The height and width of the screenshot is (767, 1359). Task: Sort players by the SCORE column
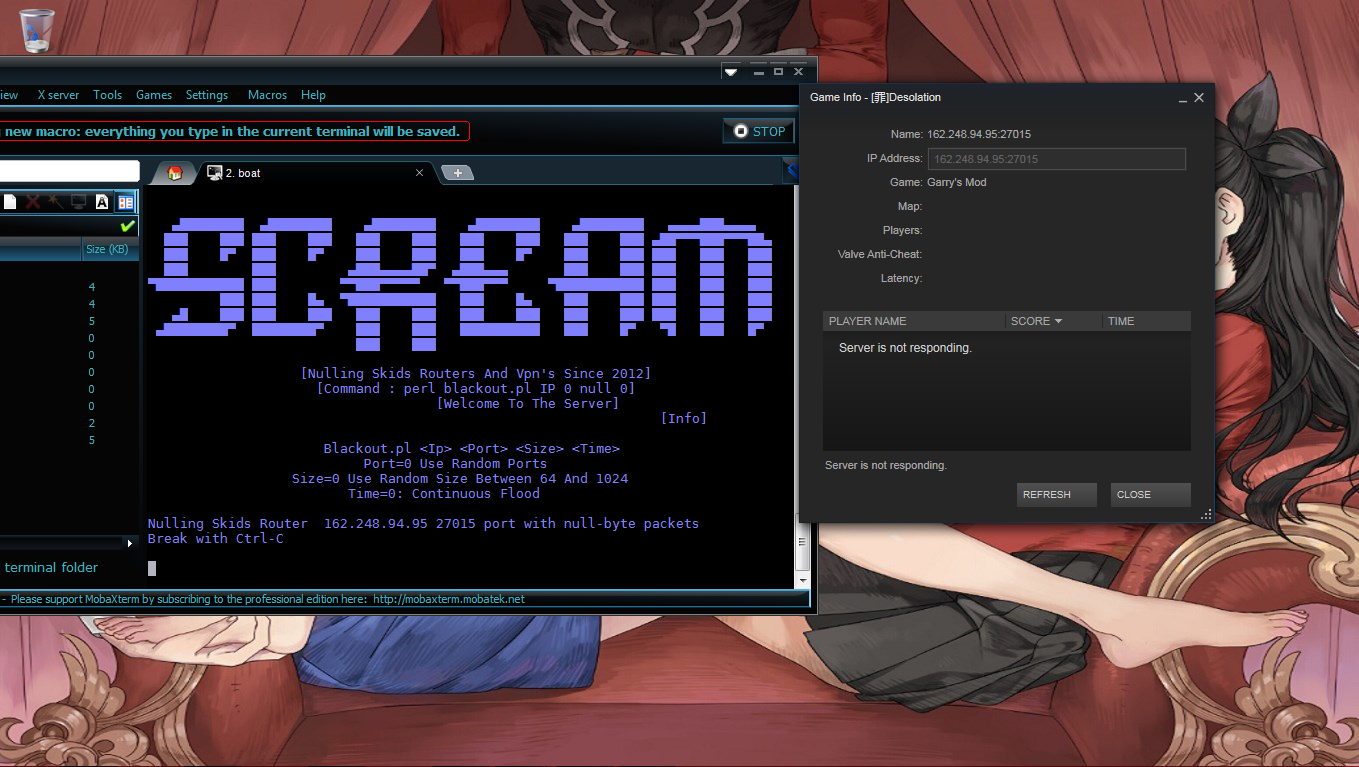1054,321
